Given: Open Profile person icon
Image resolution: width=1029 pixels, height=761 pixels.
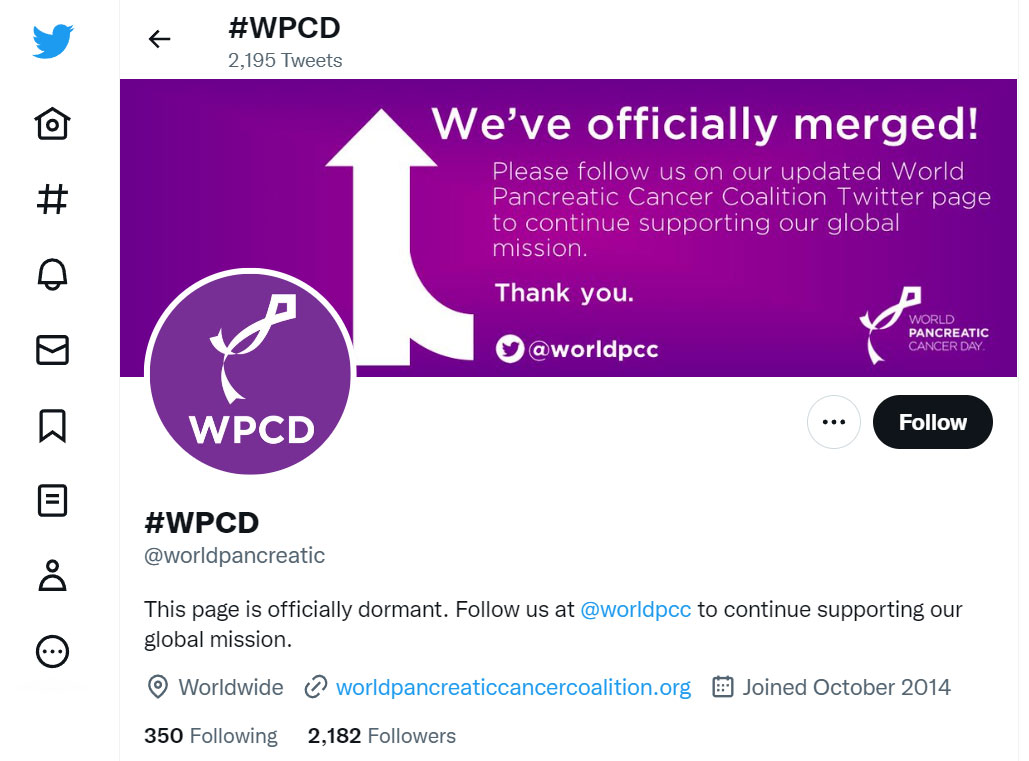Looking at the screenshot, I should 52,576.
